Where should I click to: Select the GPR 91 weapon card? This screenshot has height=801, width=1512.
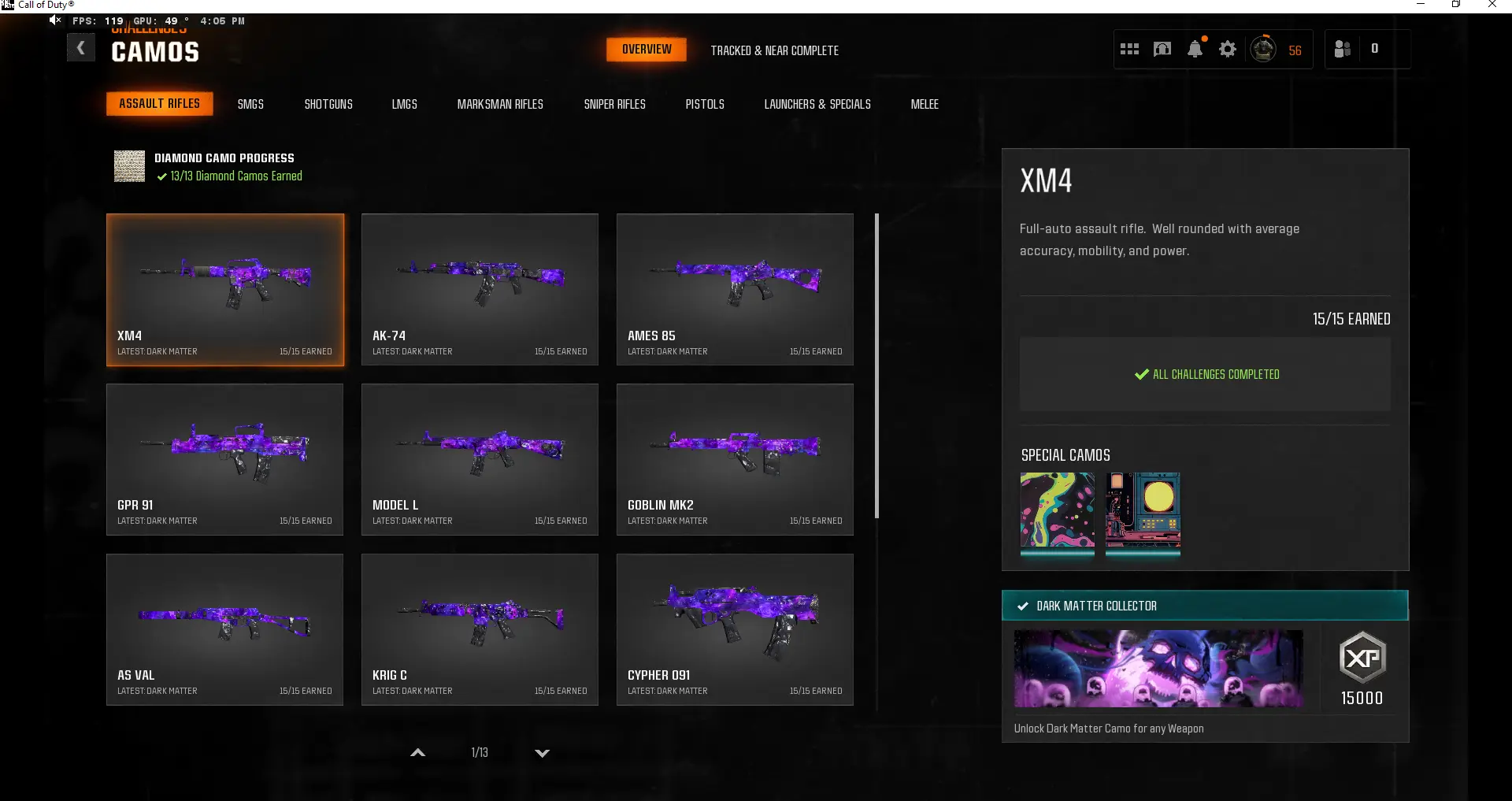click(224, 459)
